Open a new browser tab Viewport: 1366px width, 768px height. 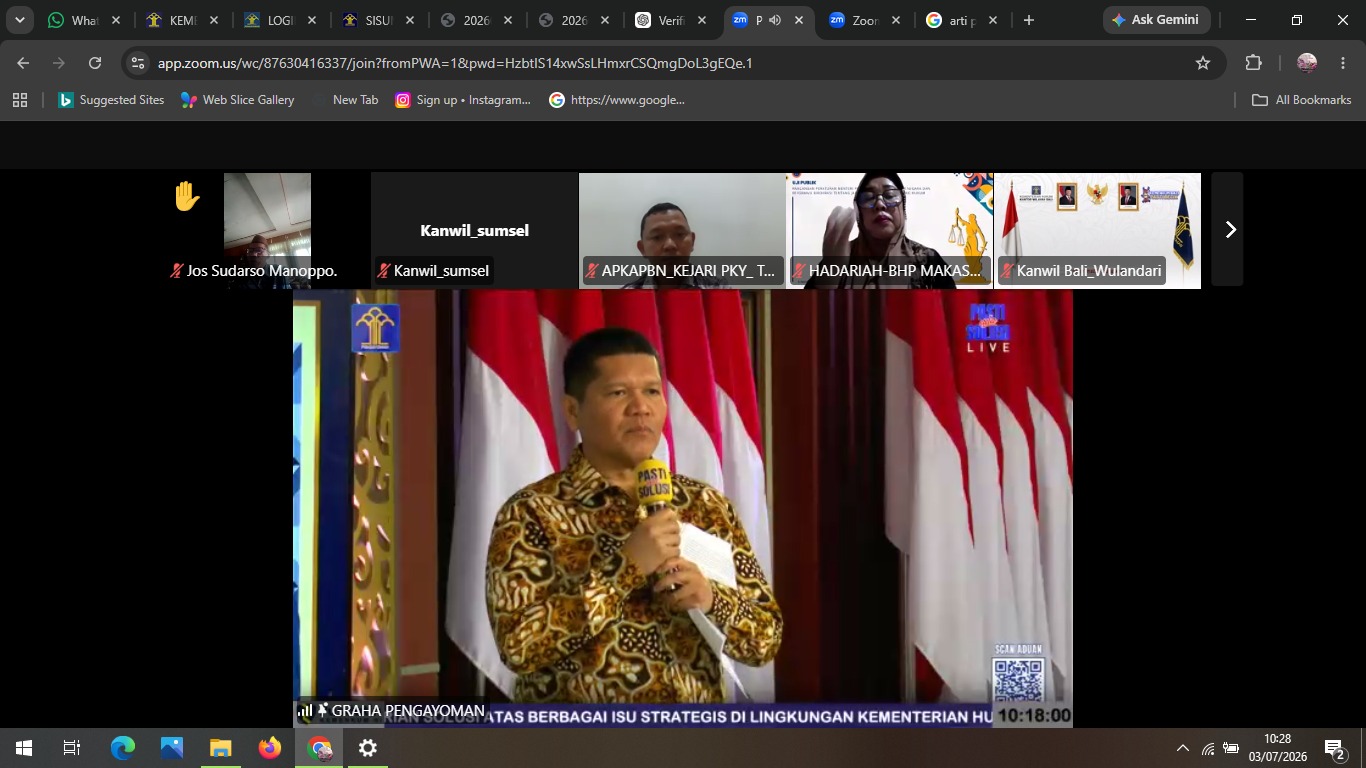coord(1028,20)
